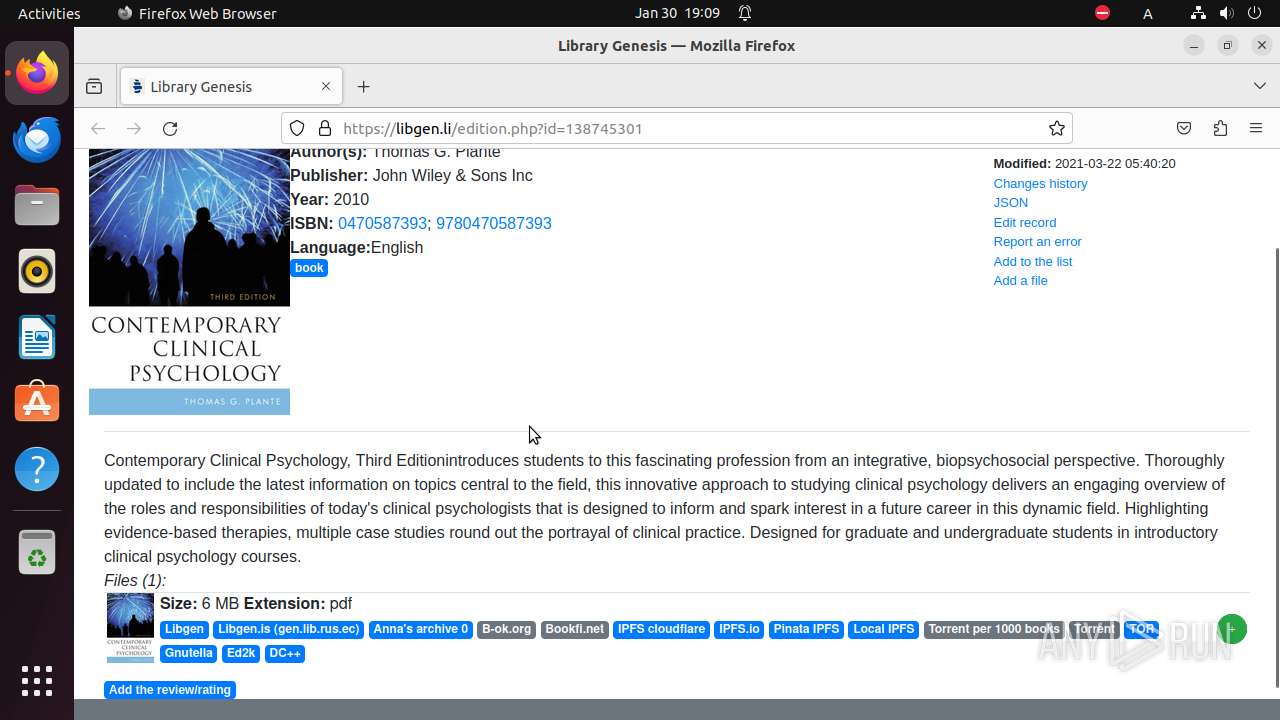Open Changes history link
1280x720 pixels.
pos(1040,183)
